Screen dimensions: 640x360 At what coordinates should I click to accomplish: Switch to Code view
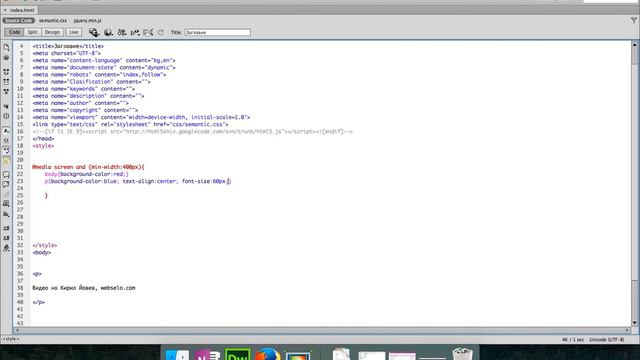(x=14, y=32)
